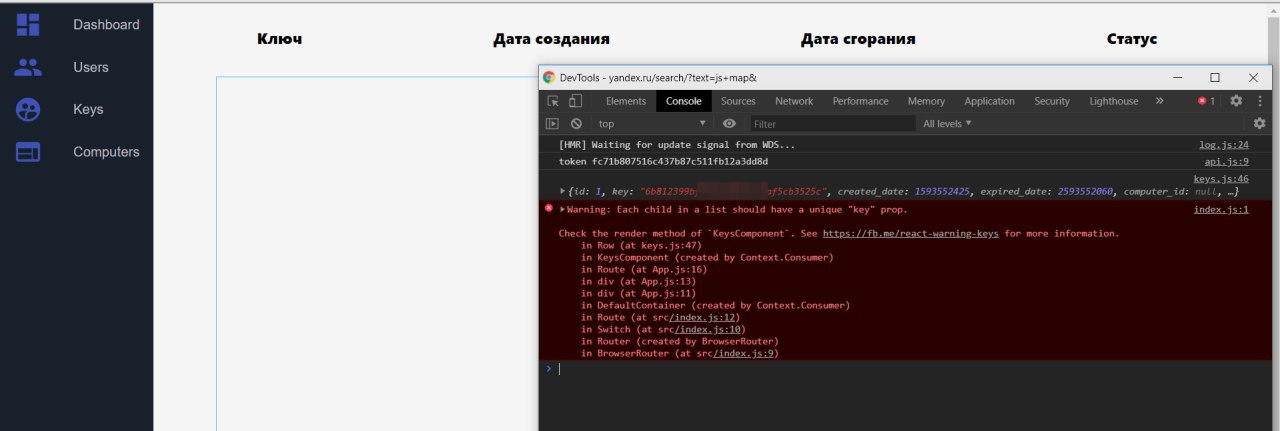Image resolution: width=1280 pixels, height=431 pixels.
Task: Open the Sources tab
Action: click(x=738, y=101)
